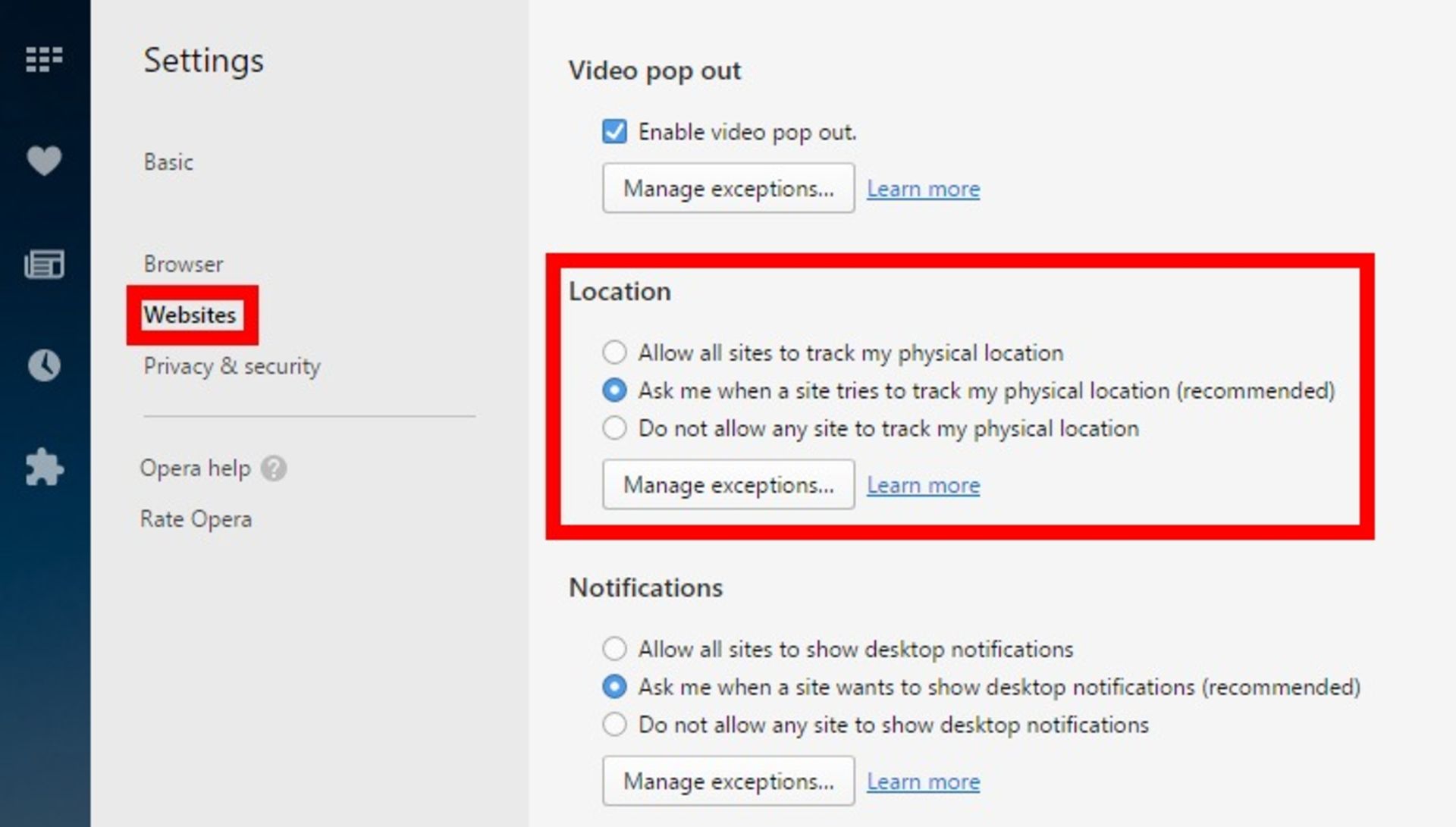Uncheck Enable video pop out checkbox

click(x=614, y=132)
